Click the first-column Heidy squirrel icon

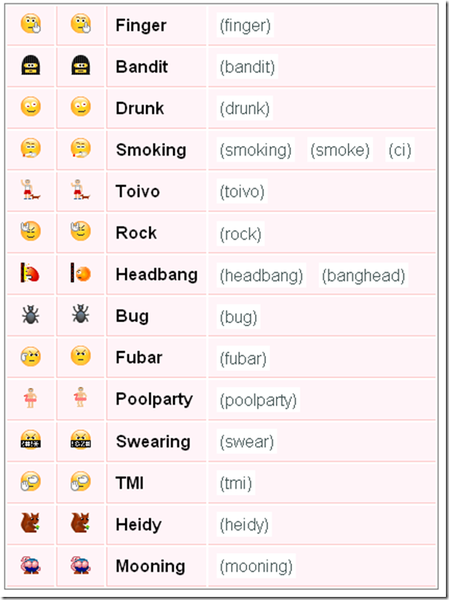tap(30, 523)
